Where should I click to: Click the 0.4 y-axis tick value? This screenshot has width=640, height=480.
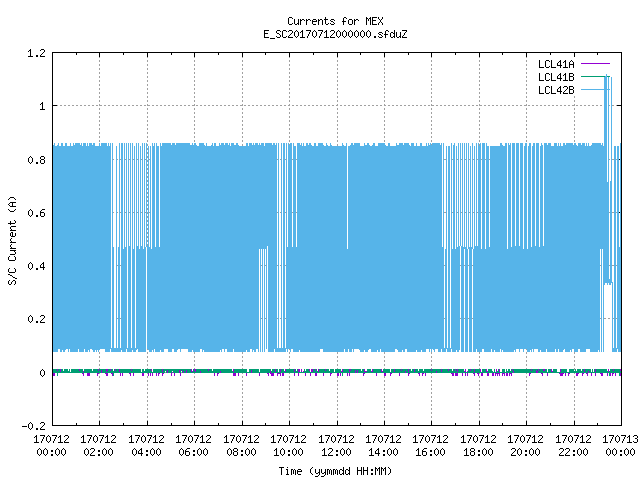pos(36,267)
